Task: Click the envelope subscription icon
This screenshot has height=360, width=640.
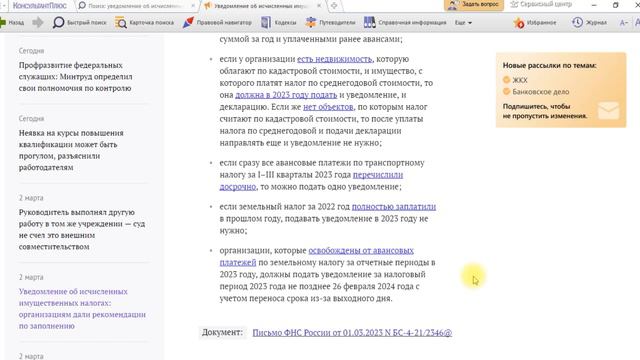Action: tap(608, 111)
